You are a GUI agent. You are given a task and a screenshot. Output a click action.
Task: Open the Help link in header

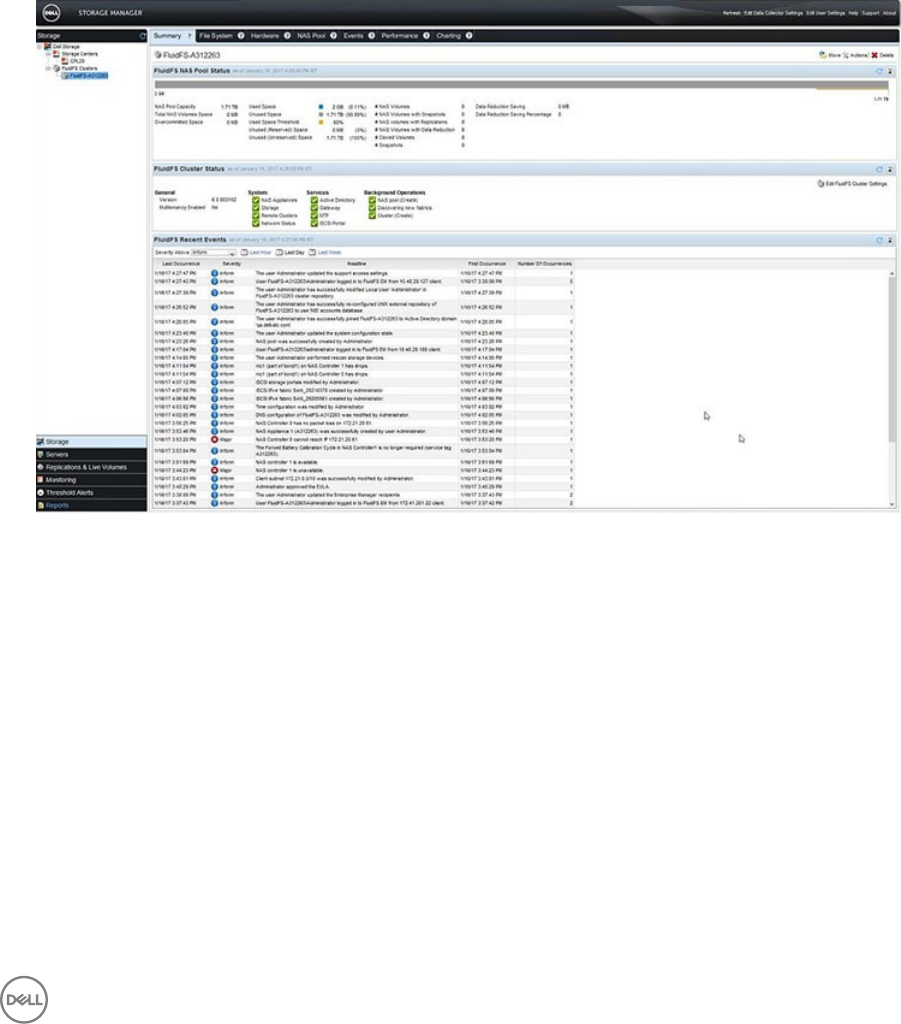853,13
